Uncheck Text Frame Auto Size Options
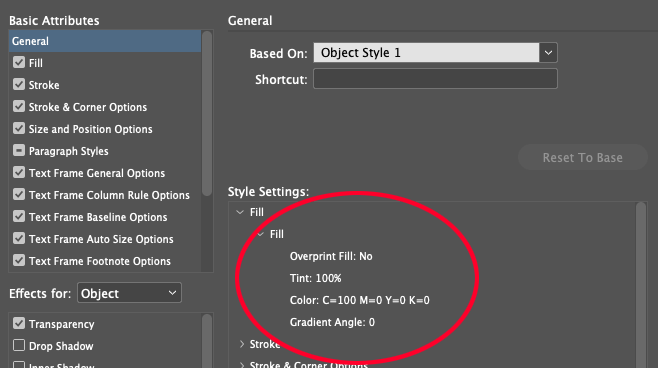 [x=19, y=238]
